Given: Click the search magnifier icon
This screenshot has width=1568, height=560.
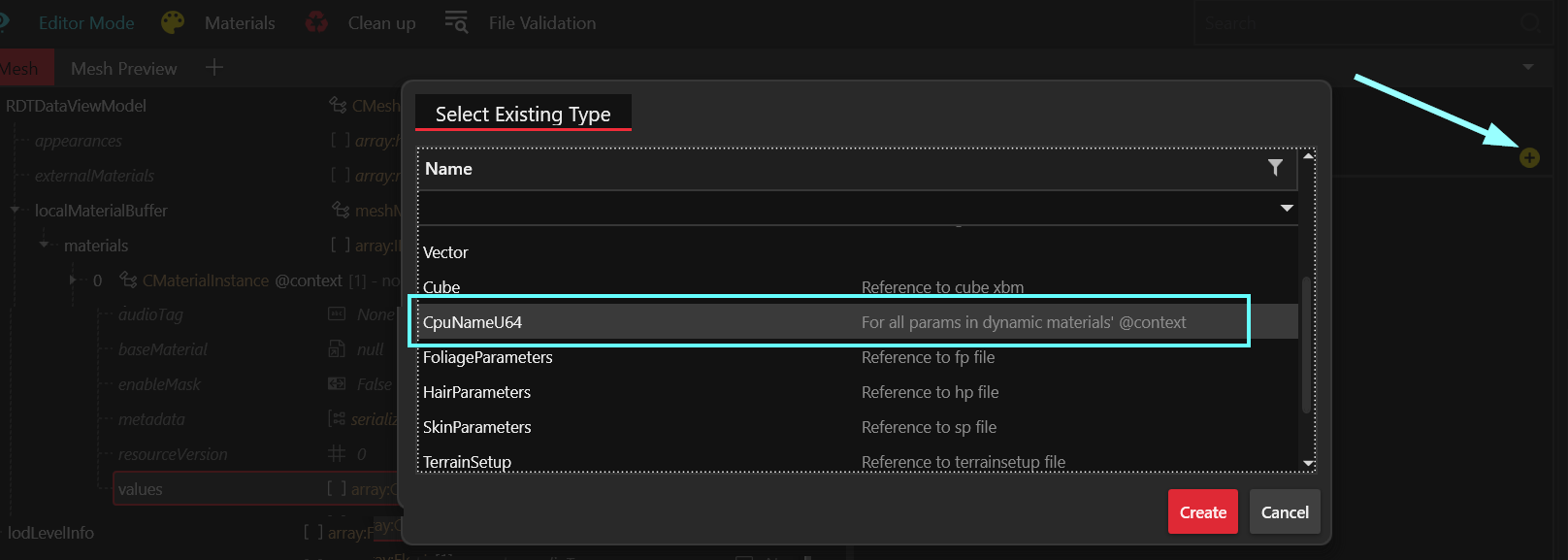Looking at the screenshot, I should (x=1530, y=23).
